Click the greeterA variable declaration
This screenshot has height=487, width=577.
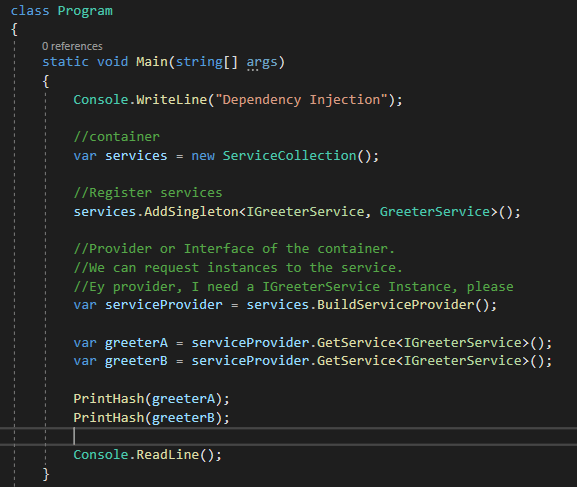tap(136, 343)
